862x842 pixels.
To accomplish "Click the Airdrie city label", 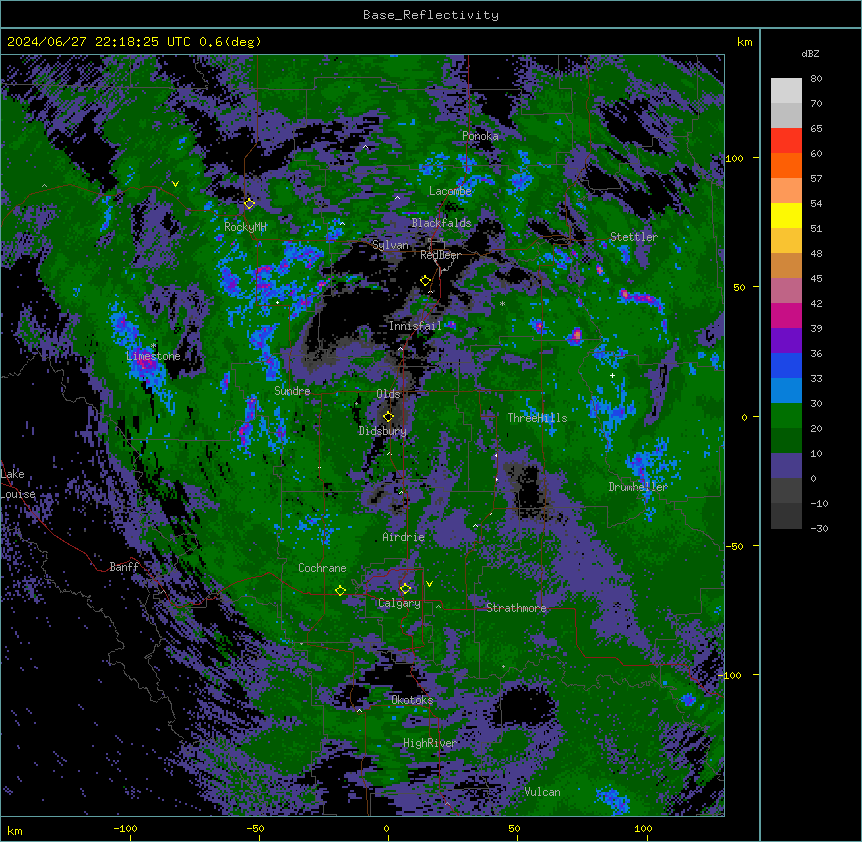I will [404, 537].
